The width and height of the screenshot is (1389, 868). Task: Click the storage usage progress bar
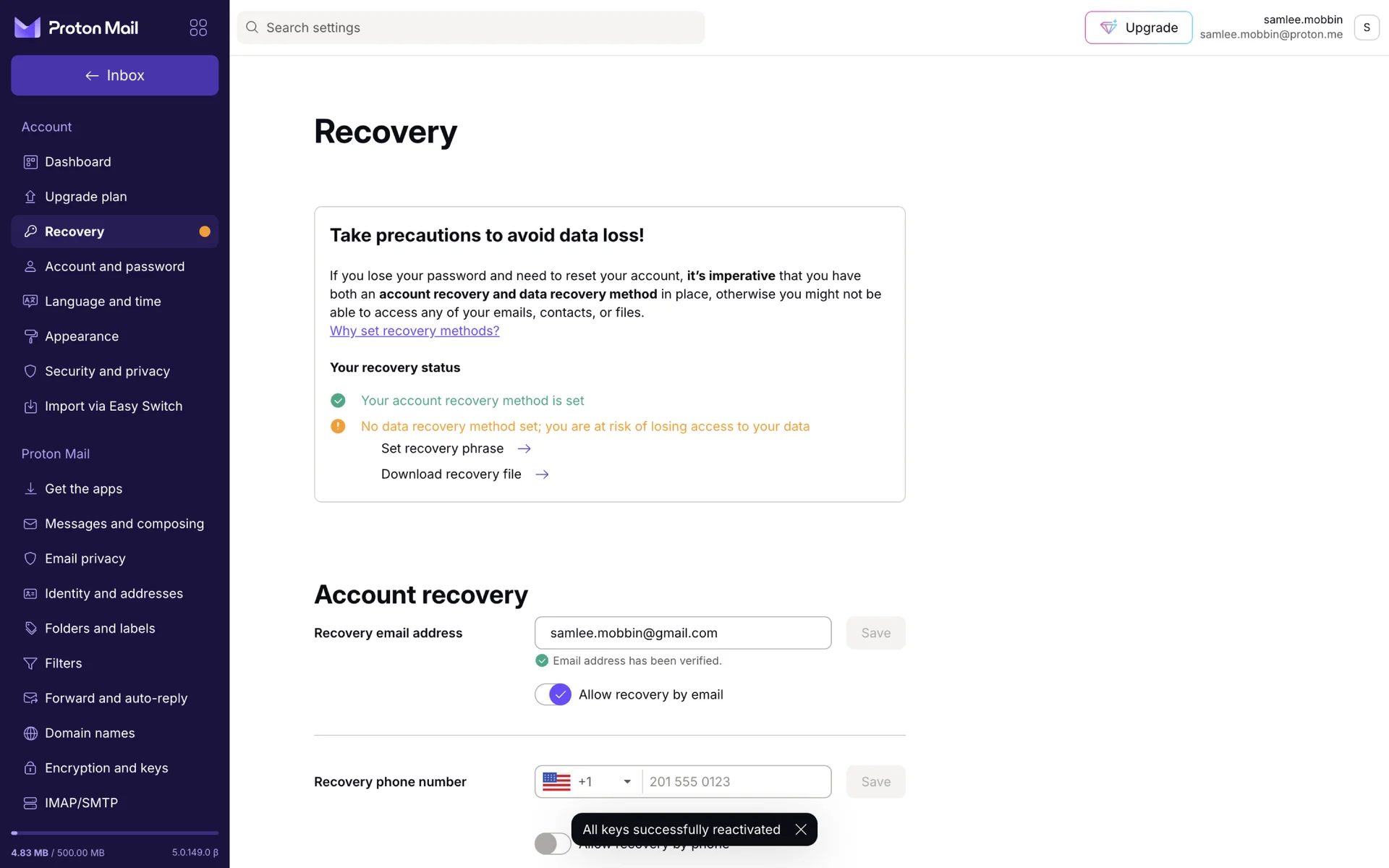point(114,833)
